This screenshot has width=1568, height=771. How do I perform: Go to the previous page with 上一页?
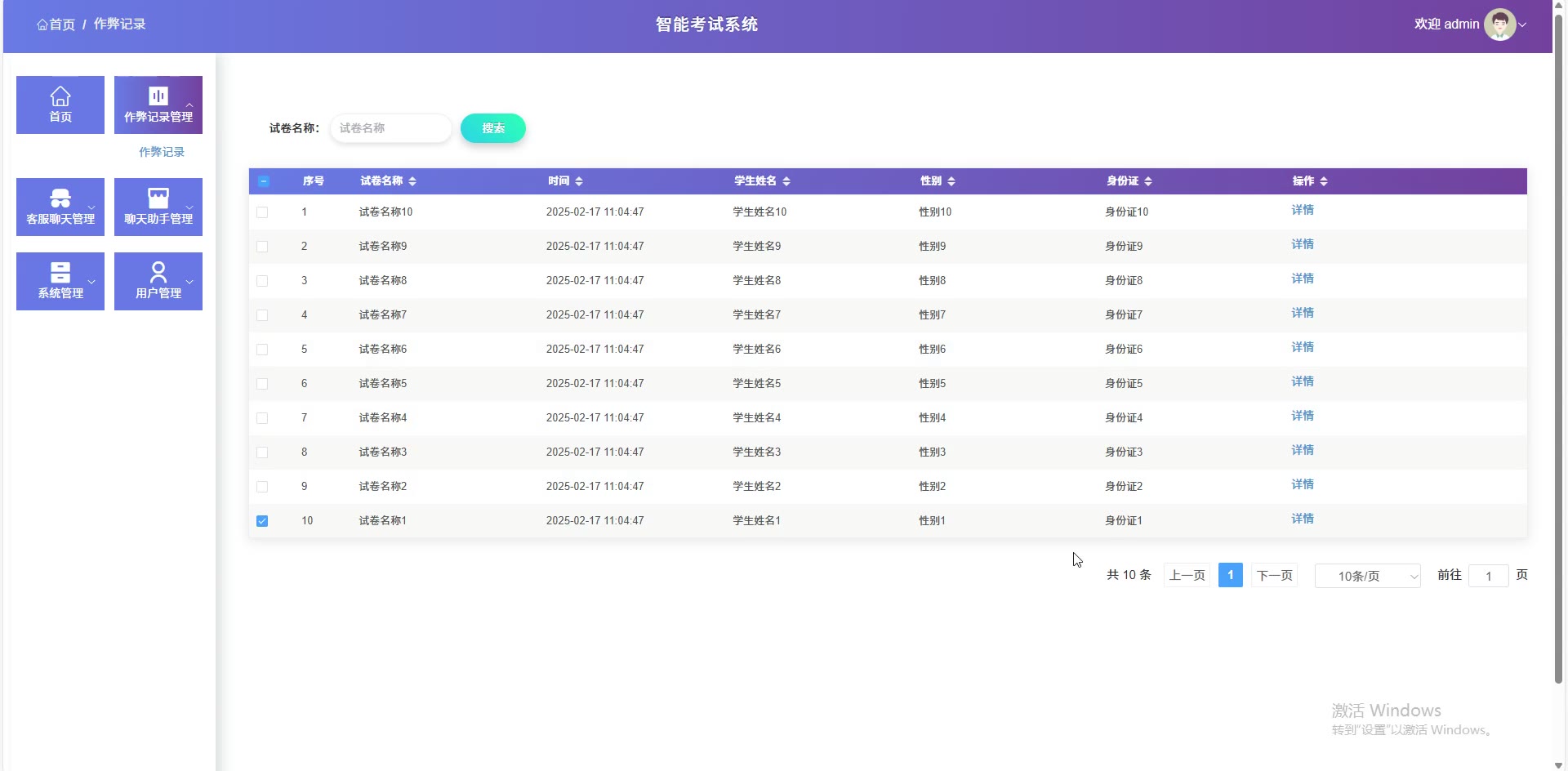click(x=1187, y=575)
